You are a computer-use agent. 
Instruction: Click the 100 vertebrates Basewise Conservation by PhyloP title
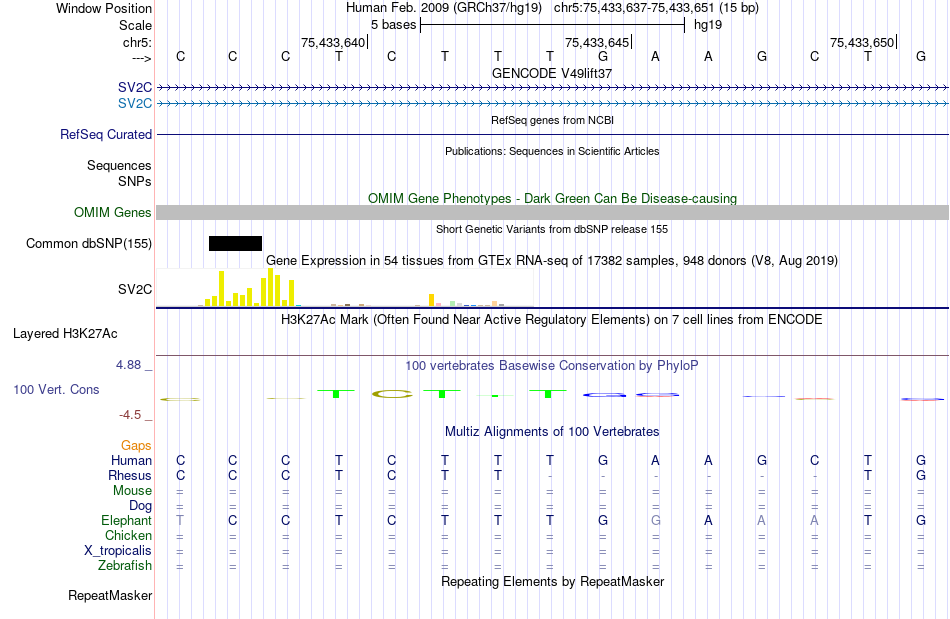pos(552,365)
